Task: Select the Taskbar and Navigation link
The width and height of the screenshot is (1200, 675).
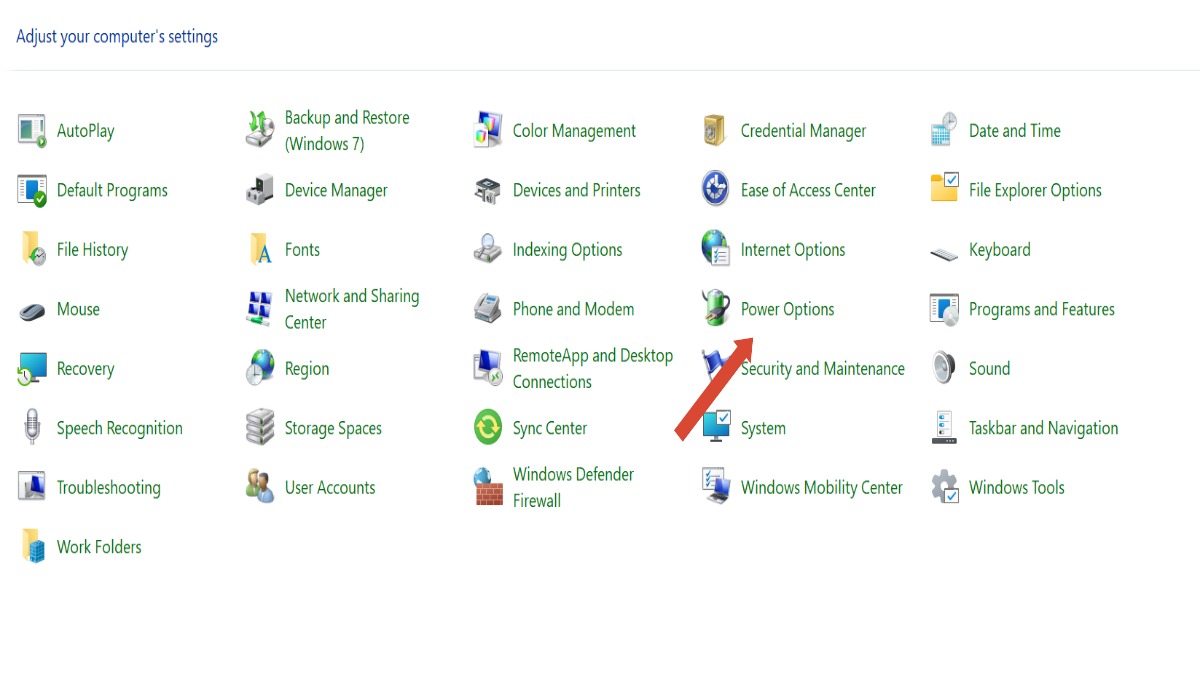Action: pyautogui.click(x=1044, y=428)
